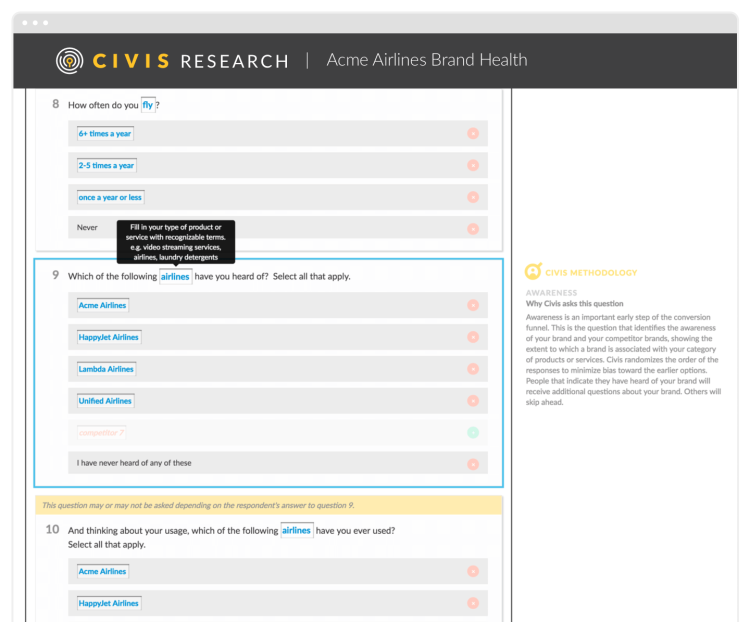Edit the Unified Airlines field

(x=105, y=401)
